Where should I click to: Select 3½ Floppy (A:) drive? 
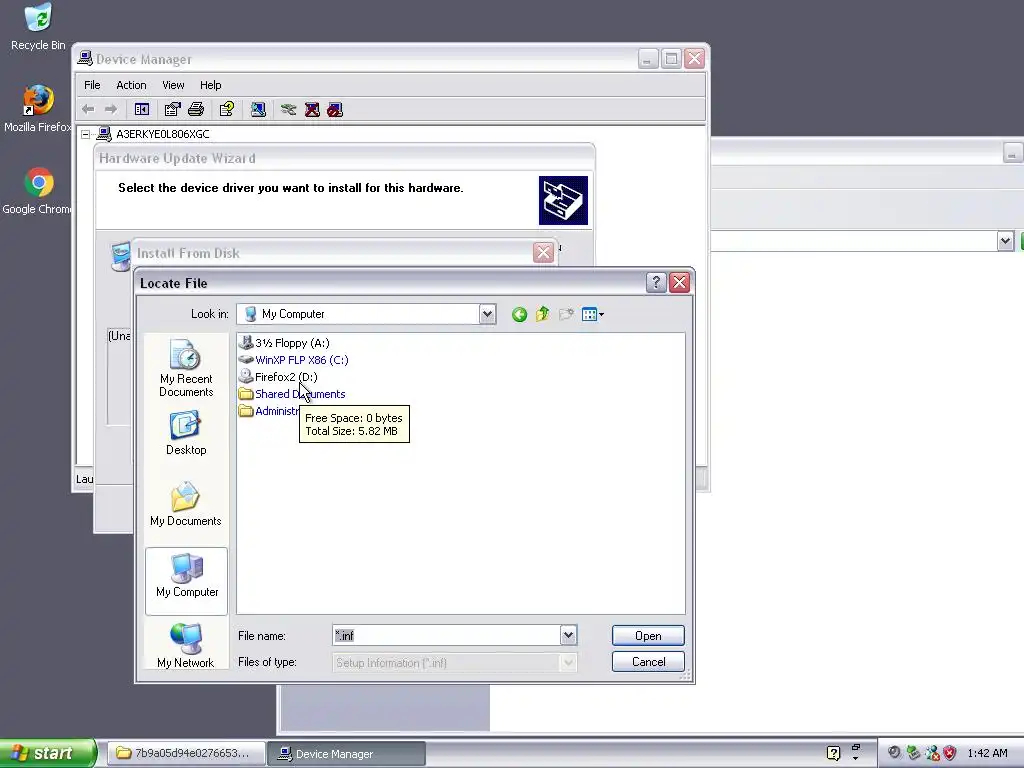pos(284,343)
